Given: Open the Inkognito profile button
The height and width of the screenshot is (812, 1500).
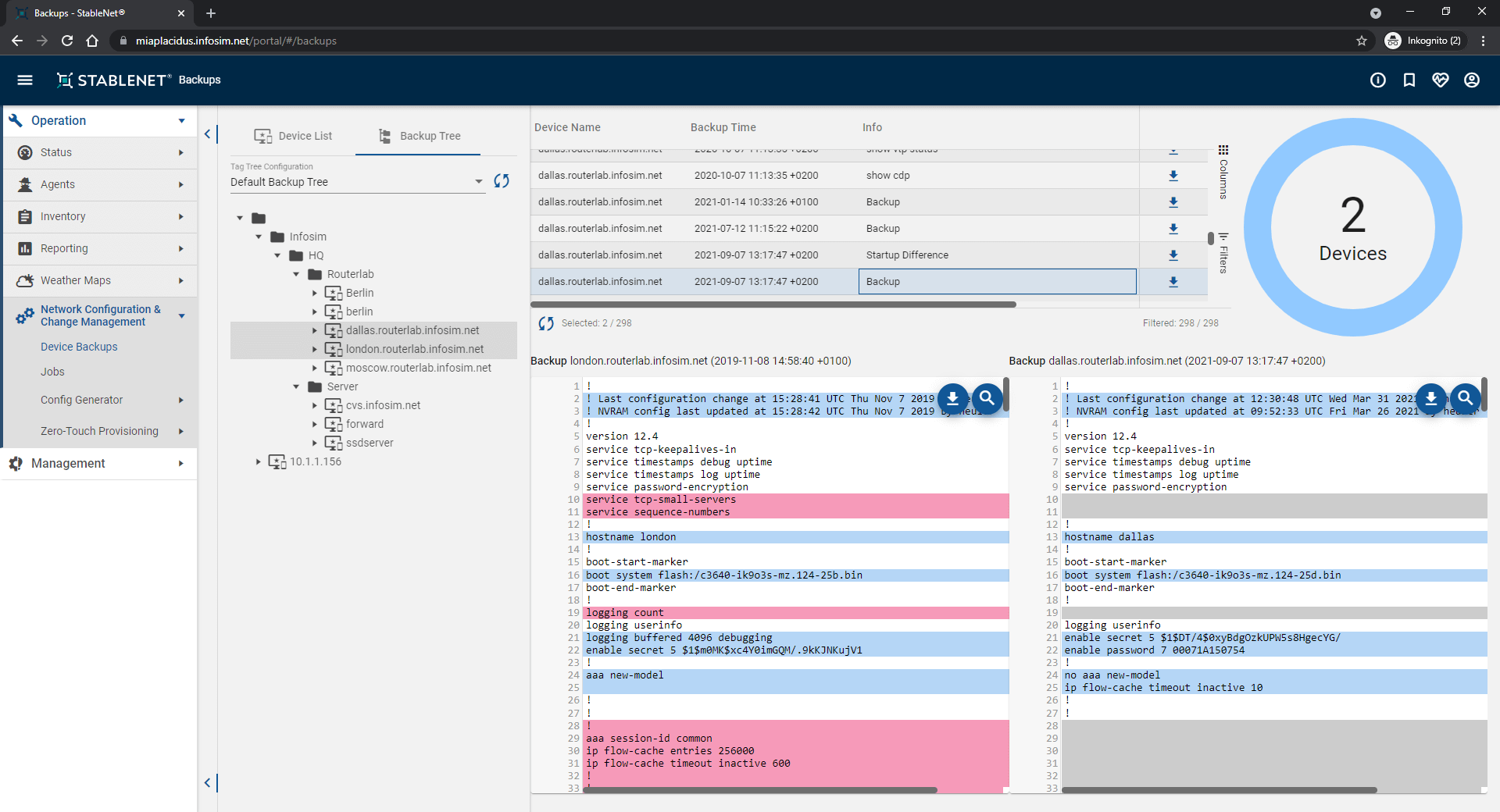Looking at the screenshot, I should tap(1423, 41).
